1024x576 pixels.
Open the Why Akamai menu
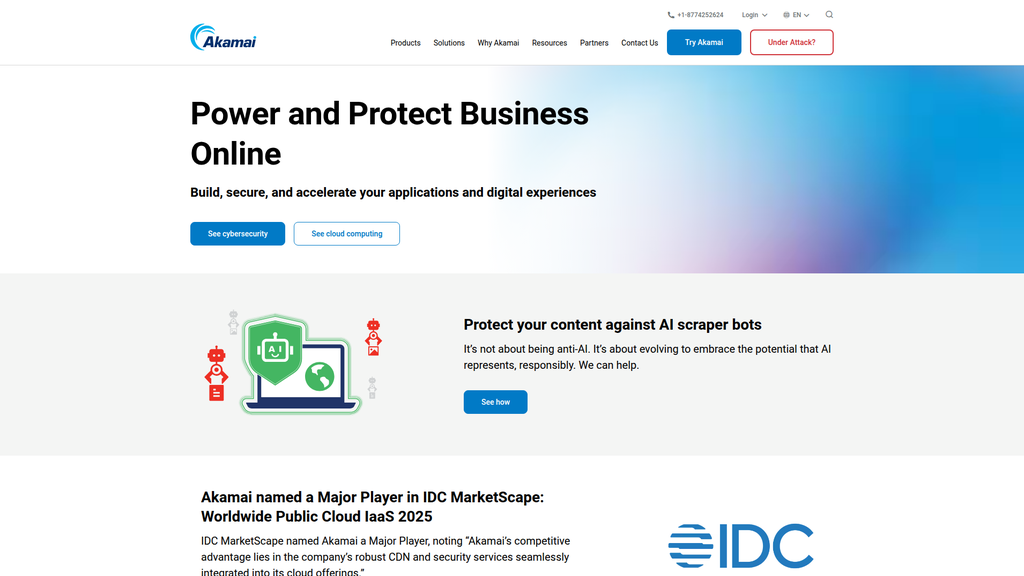pos(498,43)
